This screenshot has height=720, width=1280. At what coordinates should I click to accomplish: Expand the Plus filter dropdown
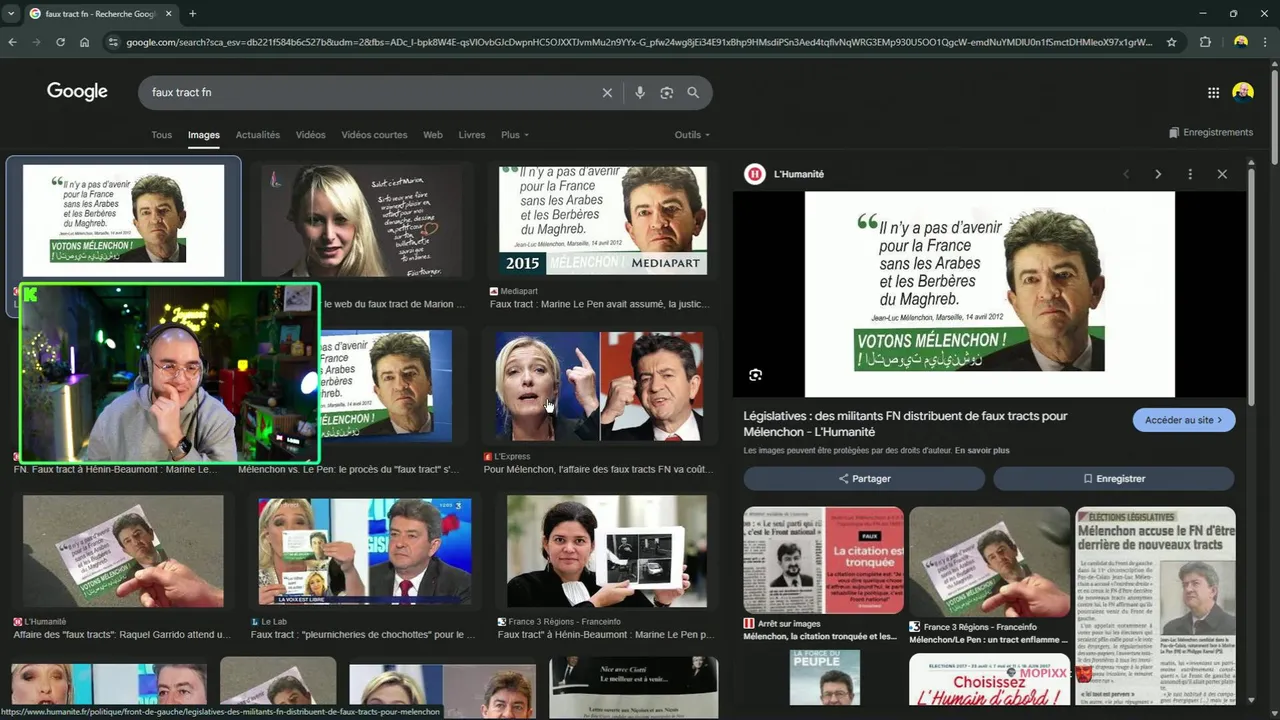[515, 135]
